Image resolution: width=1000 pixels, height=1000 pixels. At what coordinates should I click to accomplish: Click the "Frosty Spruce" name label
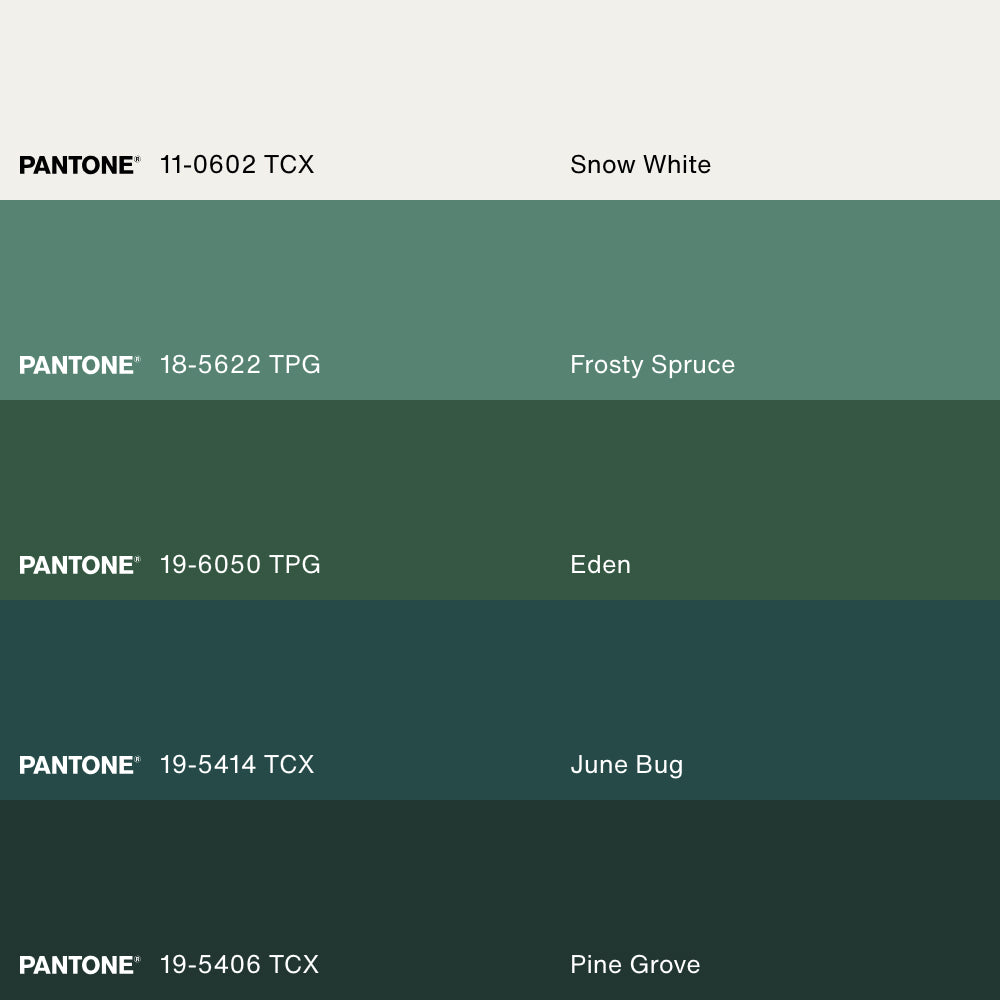[652, 365]
